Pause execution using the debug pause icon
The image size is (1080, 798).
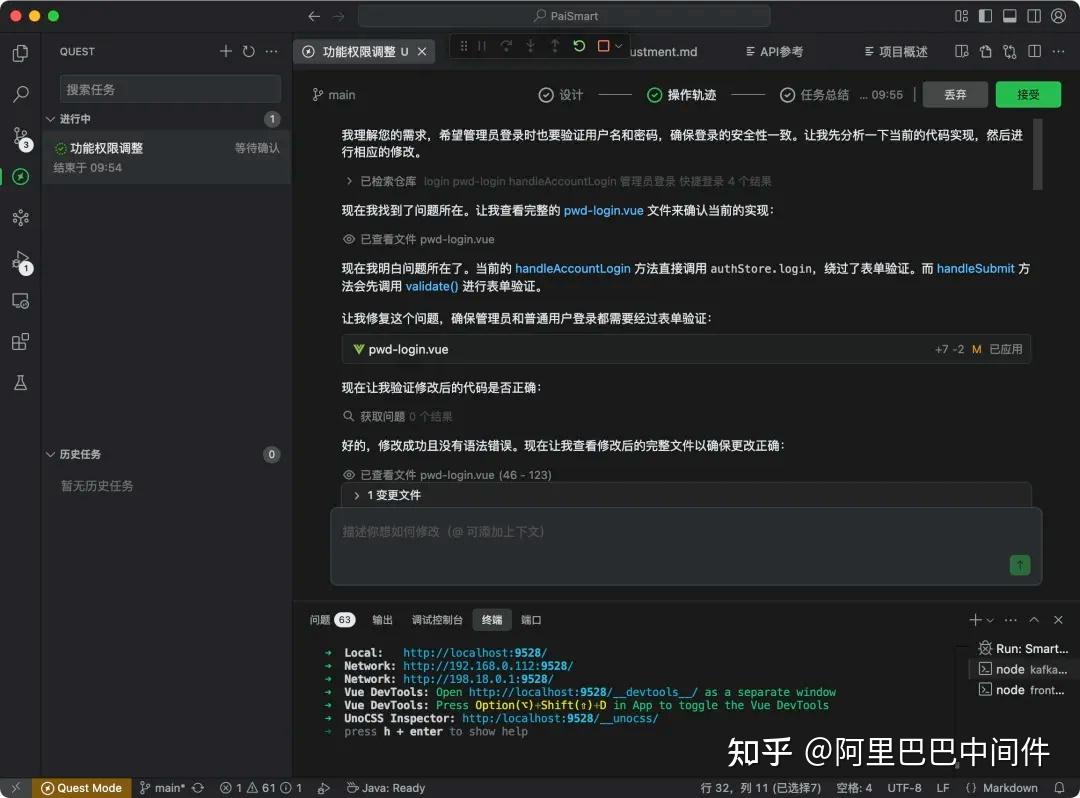[x=482, y=47]
